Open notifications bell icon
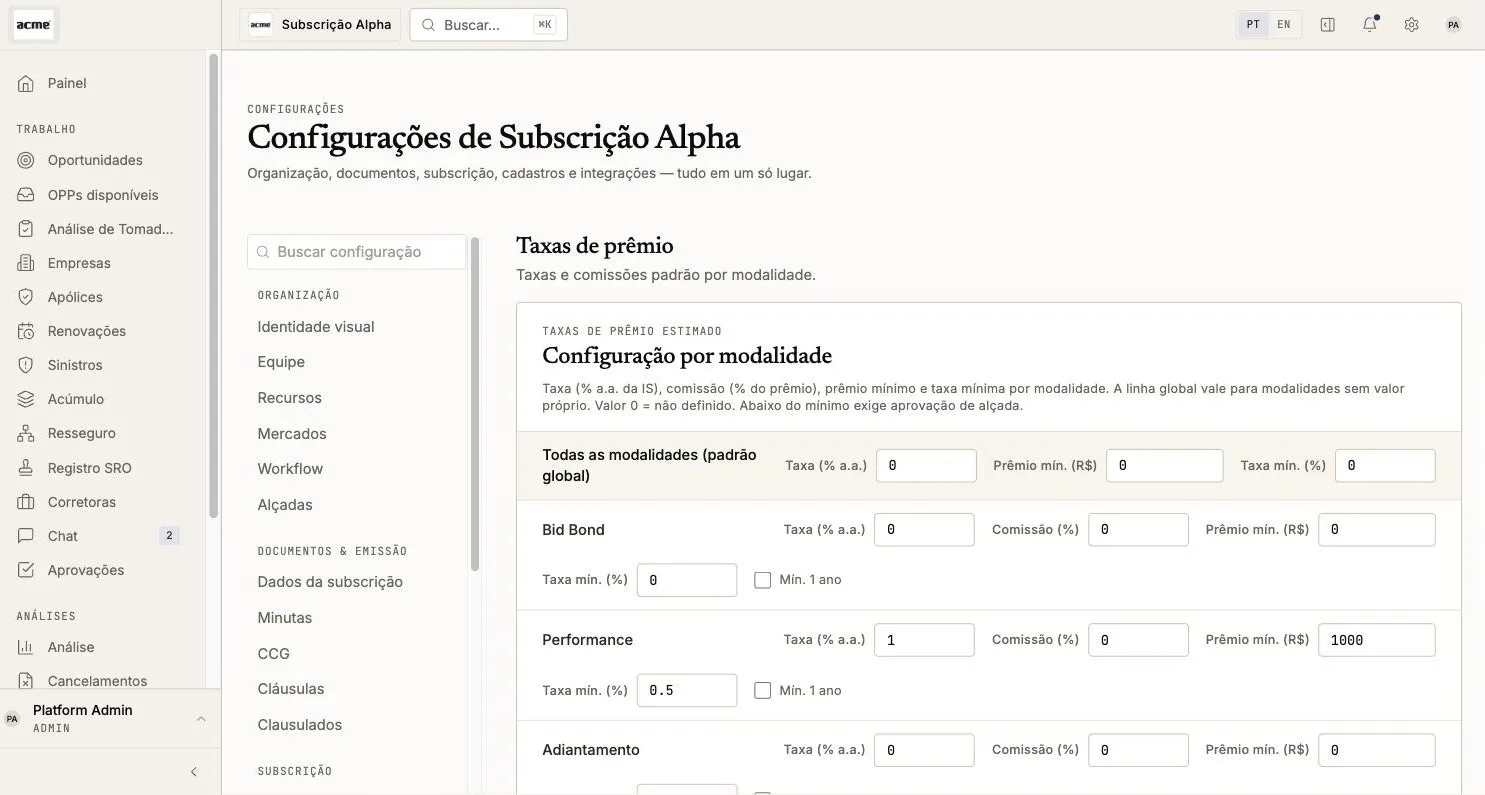The height and width of the screenshot is (795, 1485). (1370, 24)
